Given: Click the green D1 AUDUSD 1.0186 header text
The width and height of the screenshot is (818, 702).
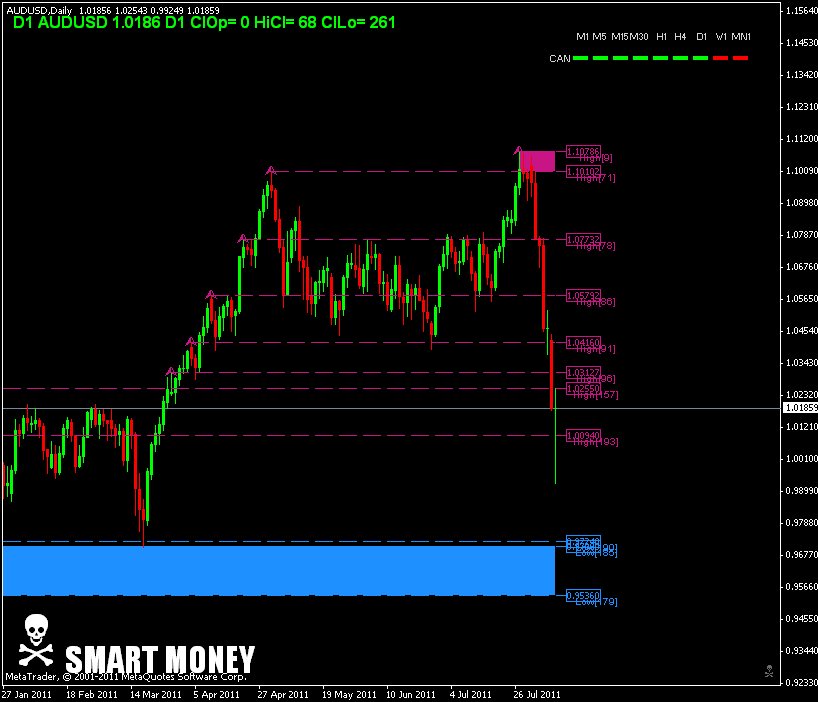Looking at the screenshot, I should click(x=204, y=22).
